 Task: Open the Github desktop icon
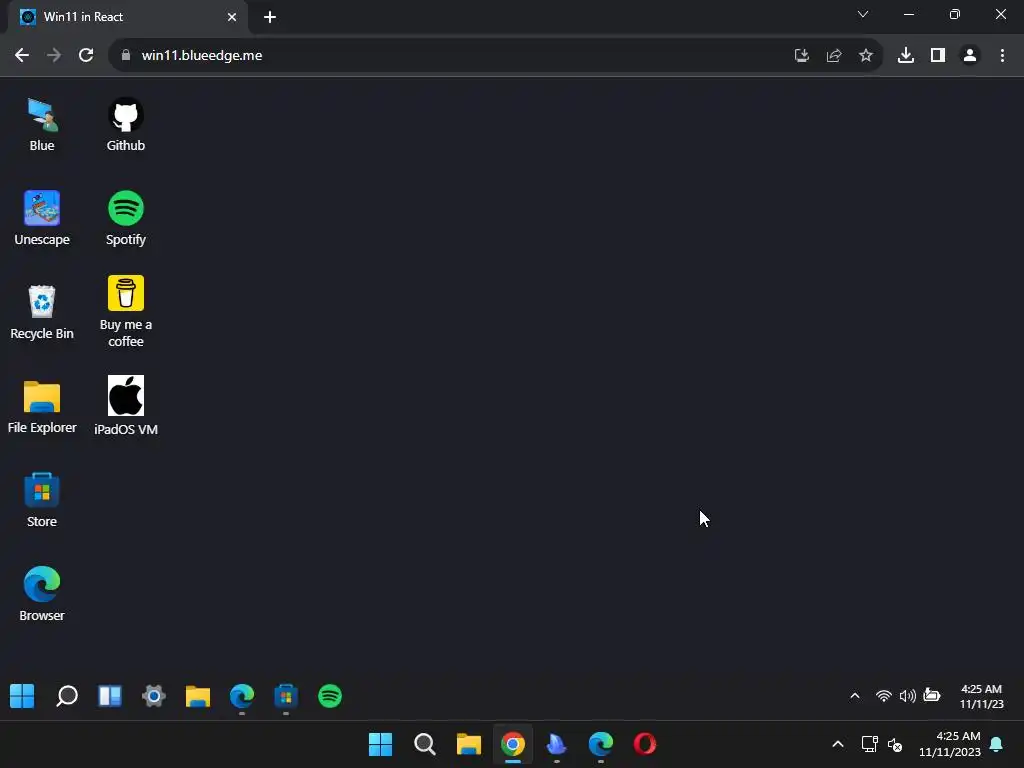[125, 125]
